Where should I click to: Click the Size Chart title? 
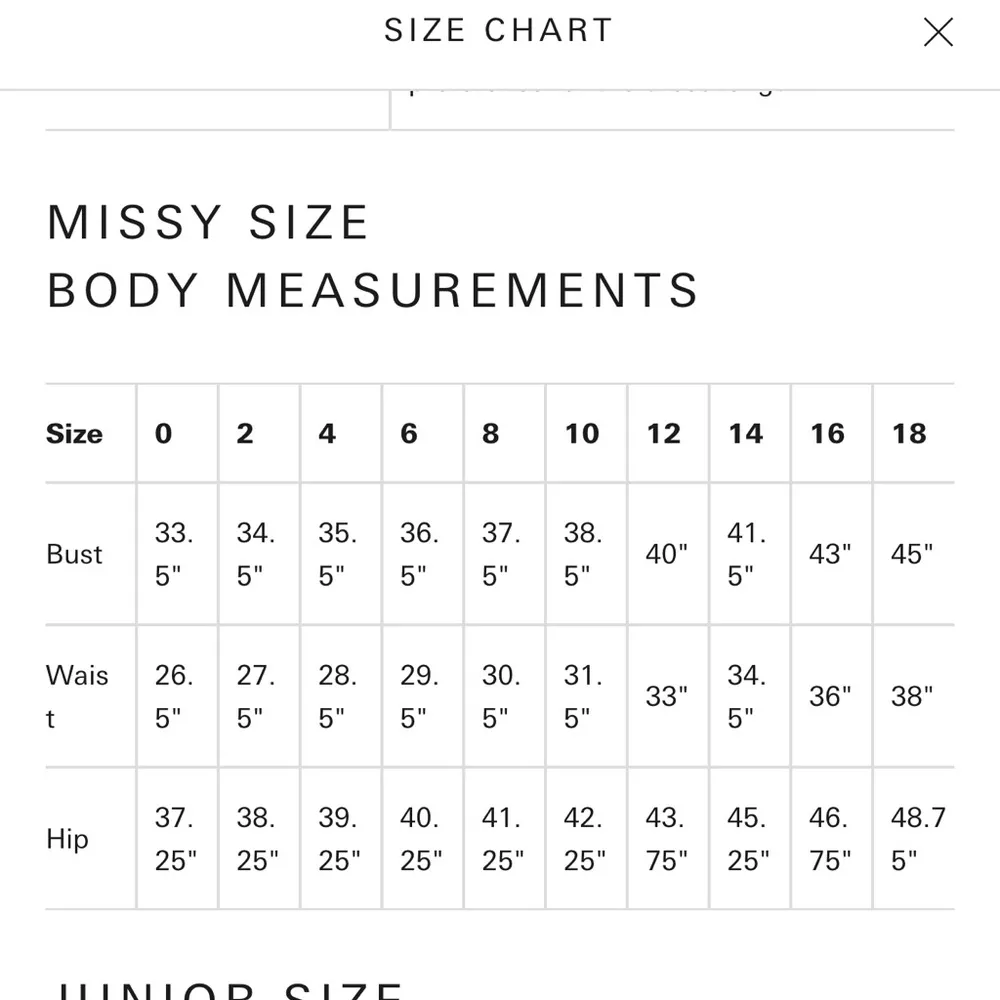(x=498, y=30)
